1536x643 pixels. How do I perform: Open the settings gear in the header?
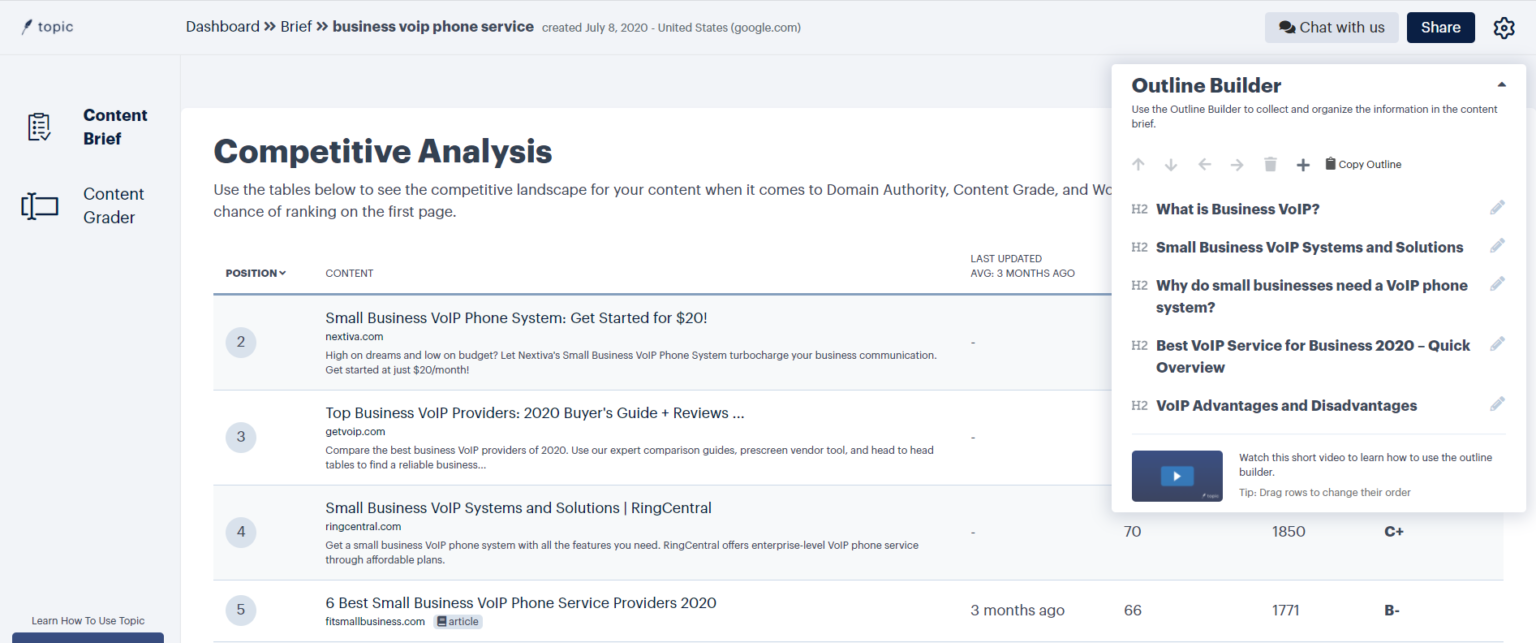[1504, 28]
